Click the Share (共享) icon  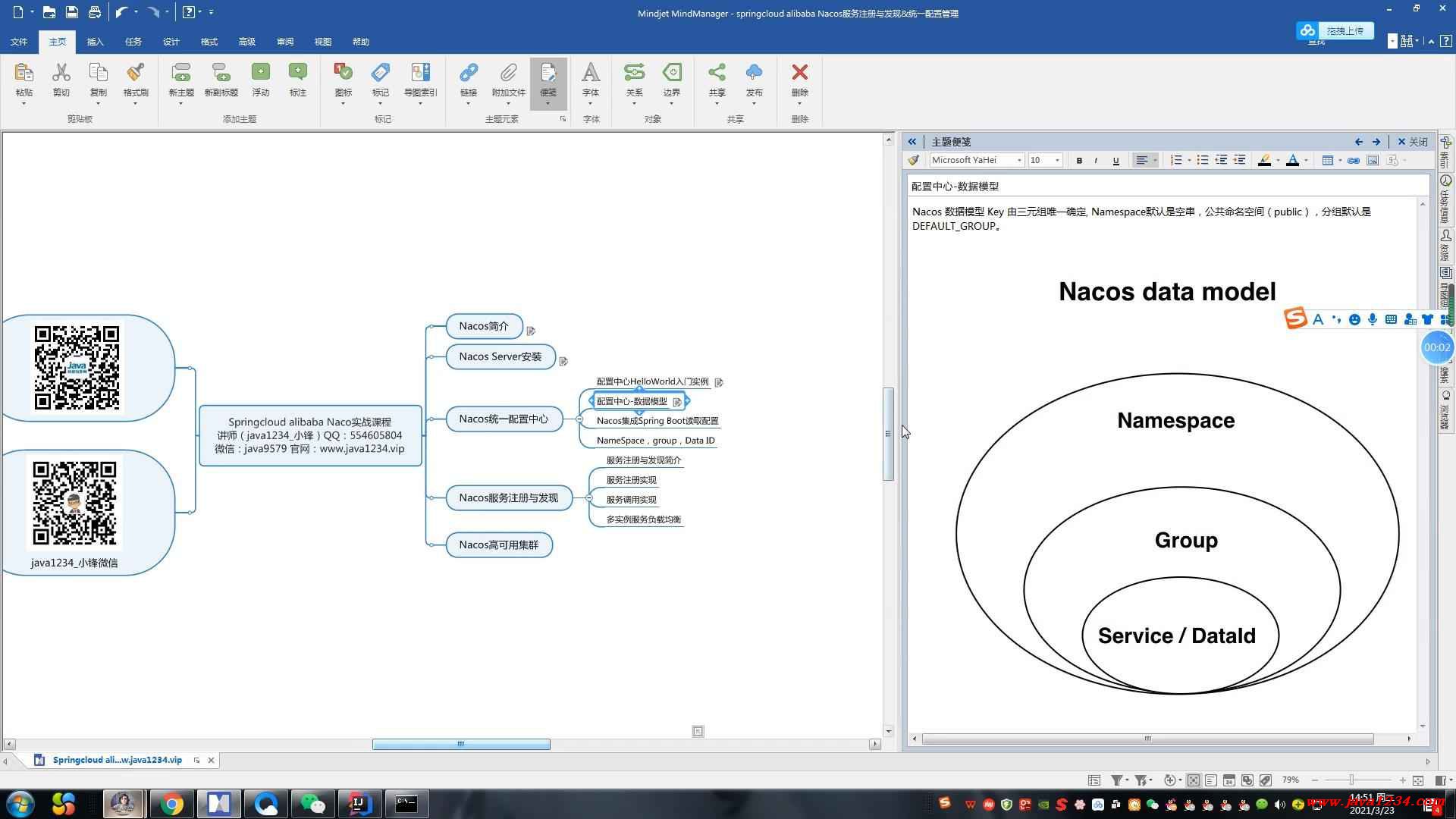717,73
